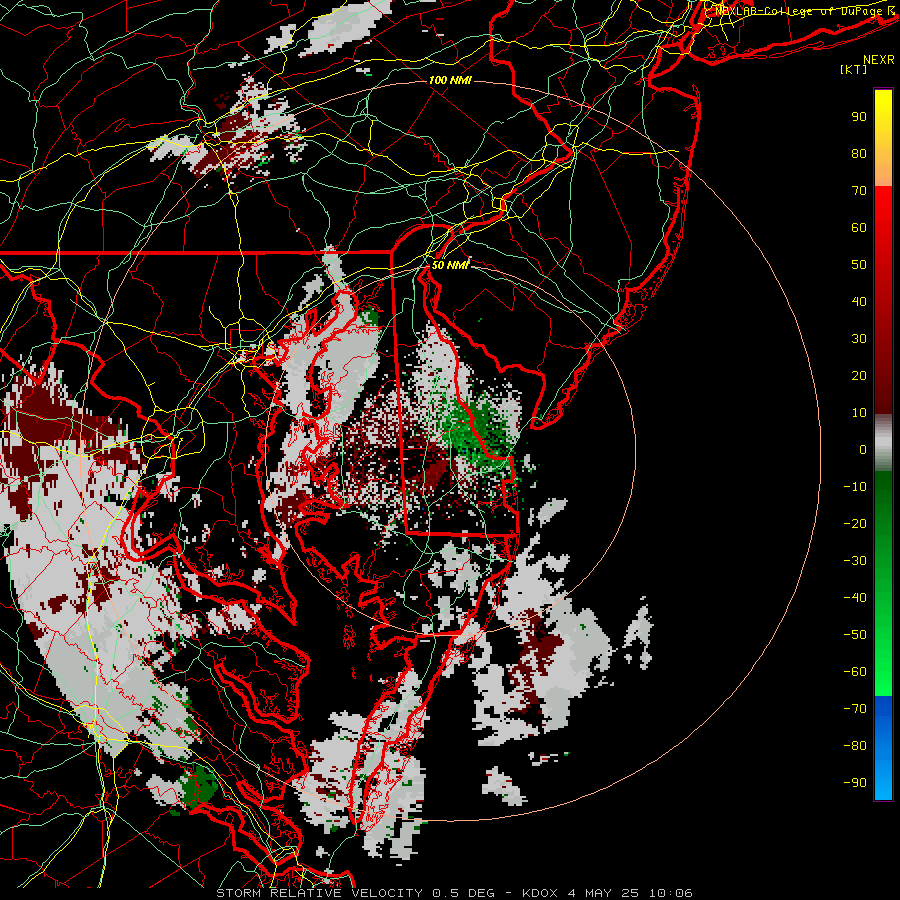Click the "-90" value on the velocity scale
The image size is (900, 900).
pos(855,782)
